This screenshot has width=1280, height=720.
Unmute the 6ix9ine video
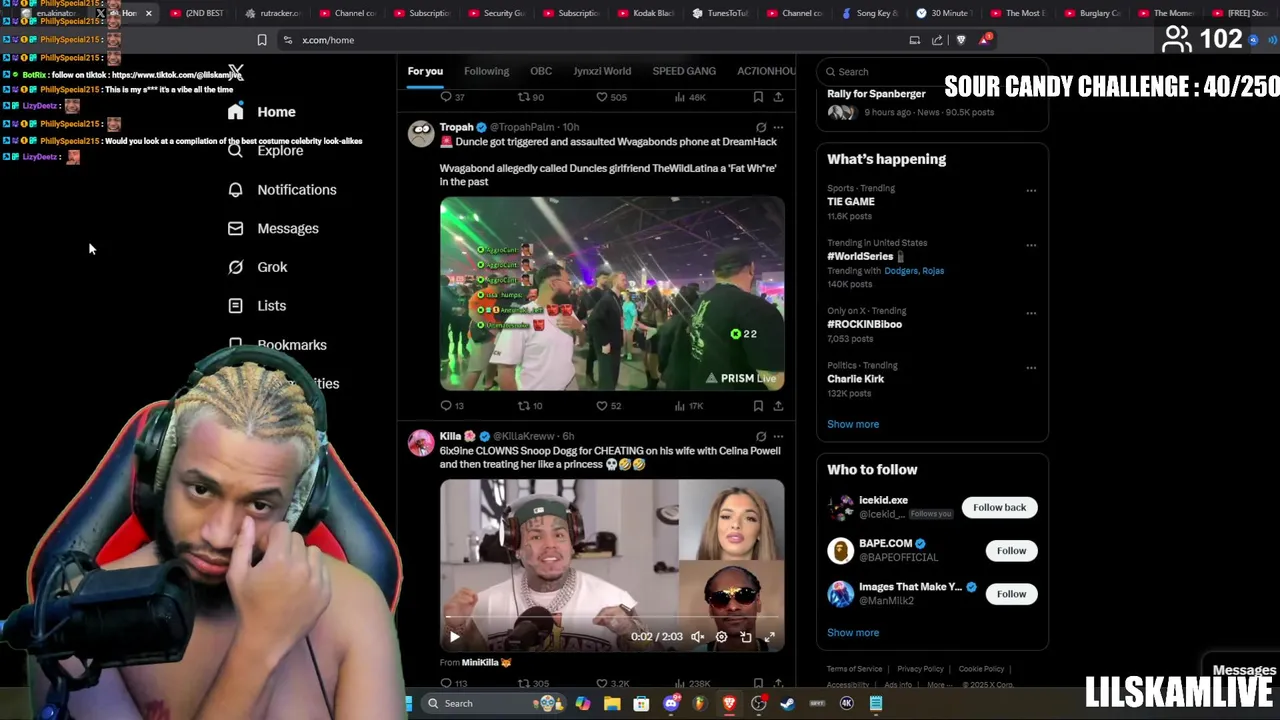pos(697,636)
